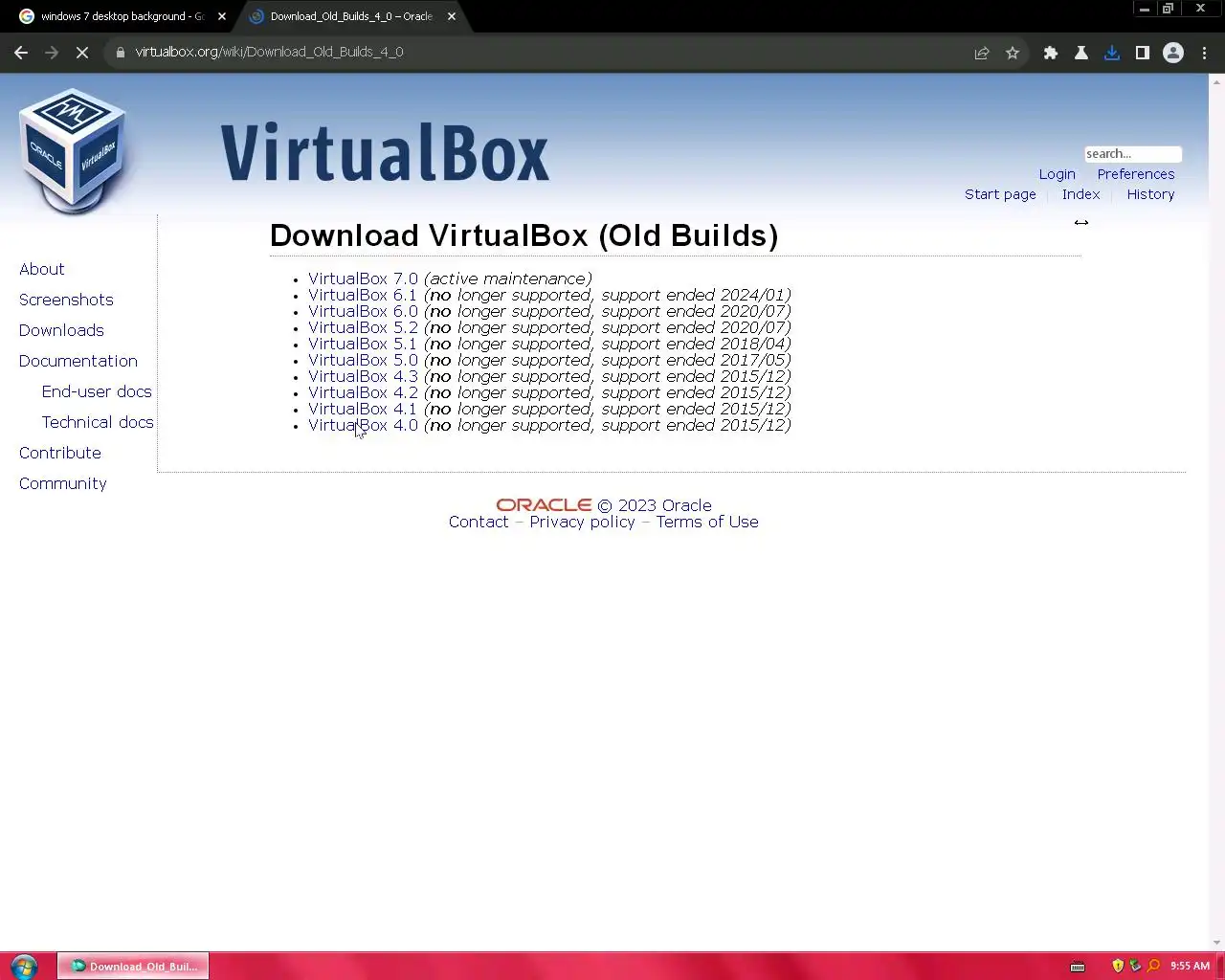Open the Windows Start button
The width and height of the screenshot is (1225, 980).
(24, 966)
